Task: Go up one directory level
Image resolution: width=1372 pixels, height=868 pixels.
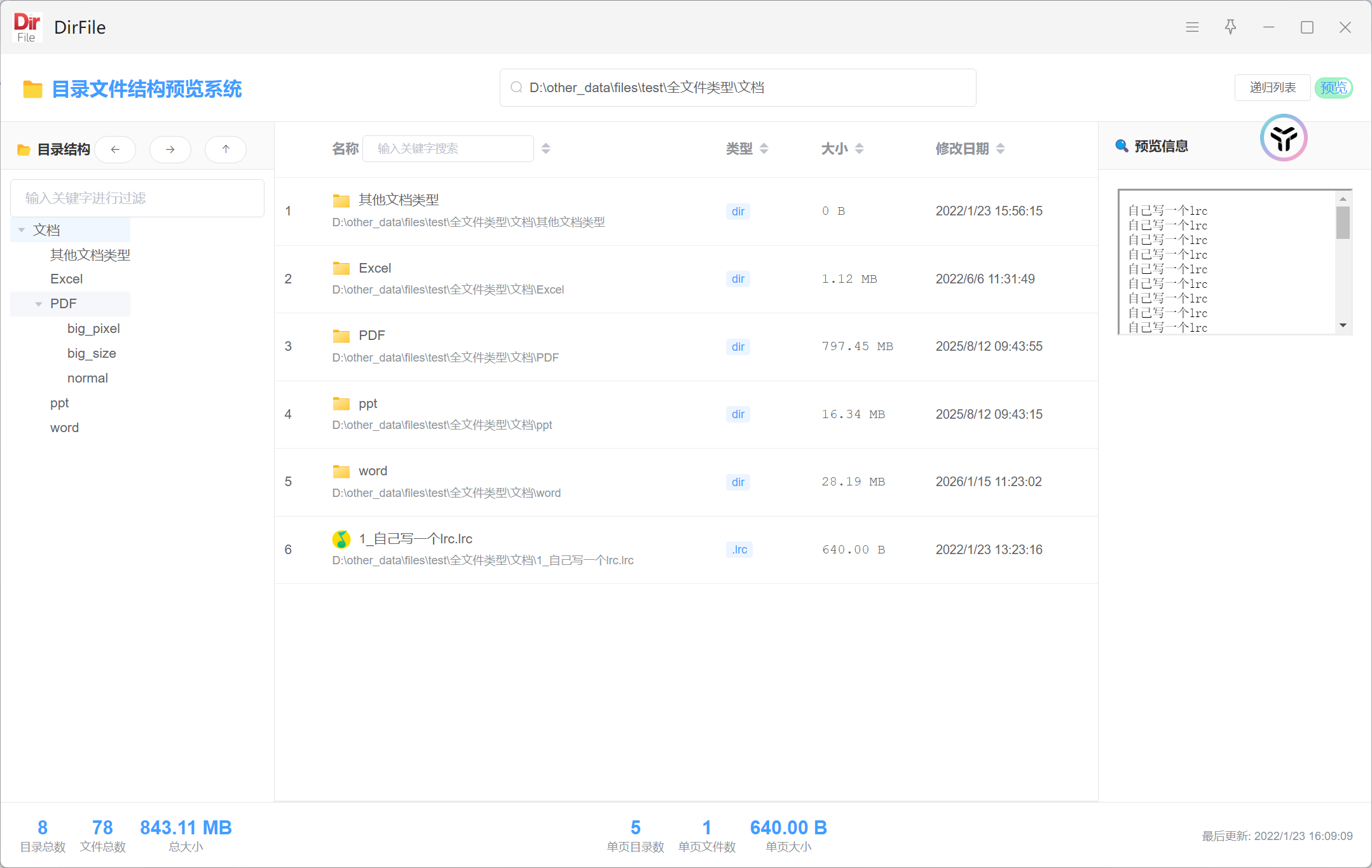Action: (226, 149)
